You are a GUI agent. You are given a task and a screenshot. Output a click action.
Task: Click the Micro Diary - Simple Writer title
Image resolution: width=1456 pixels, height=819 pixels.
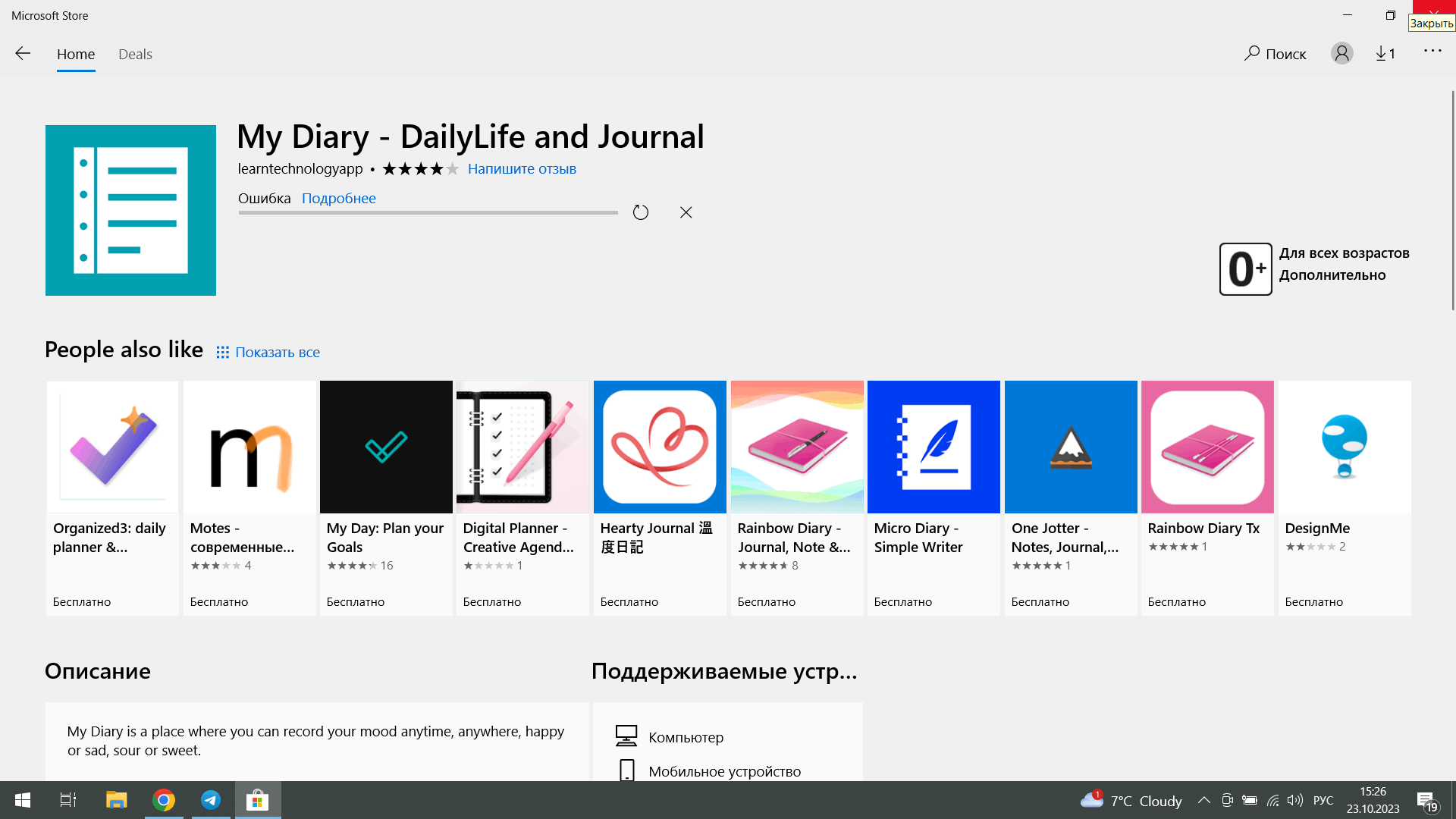click(x=918, y=538)
